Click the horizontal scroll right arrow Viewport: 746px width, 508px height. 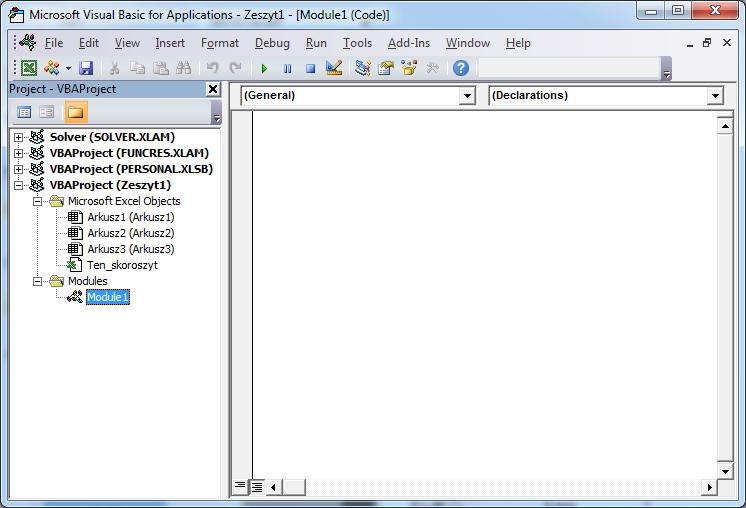[x=709, y=487]
